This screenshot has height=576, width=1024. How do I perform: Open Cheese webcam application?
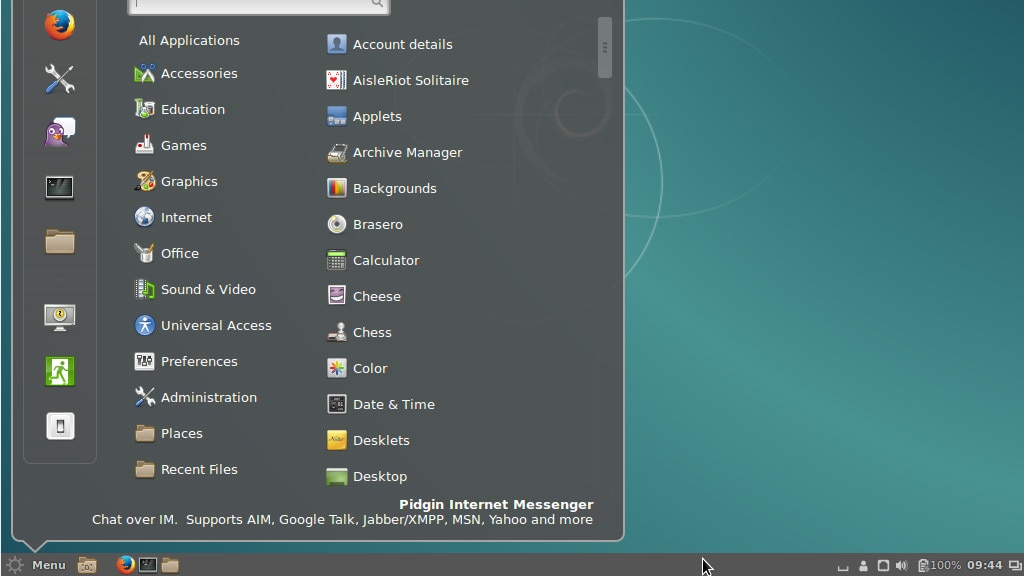(376, 296)
